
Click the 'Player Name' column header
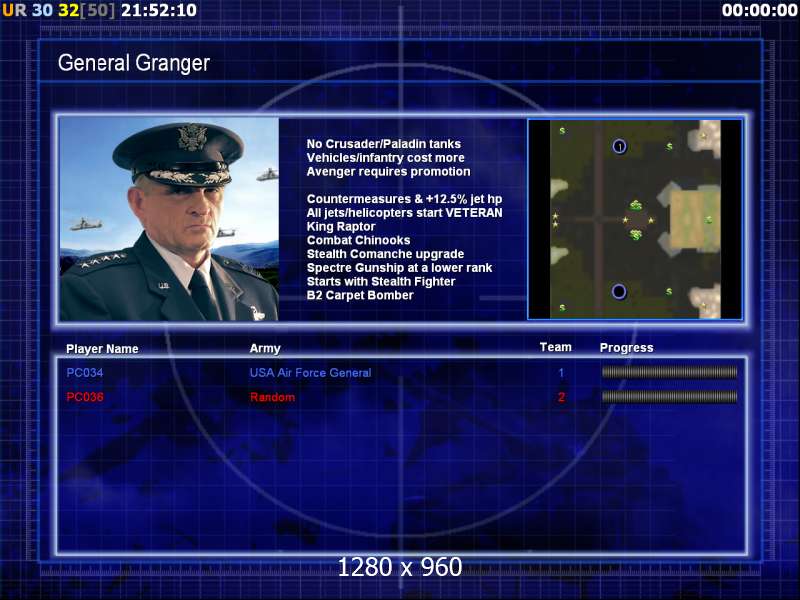[102, 349]
